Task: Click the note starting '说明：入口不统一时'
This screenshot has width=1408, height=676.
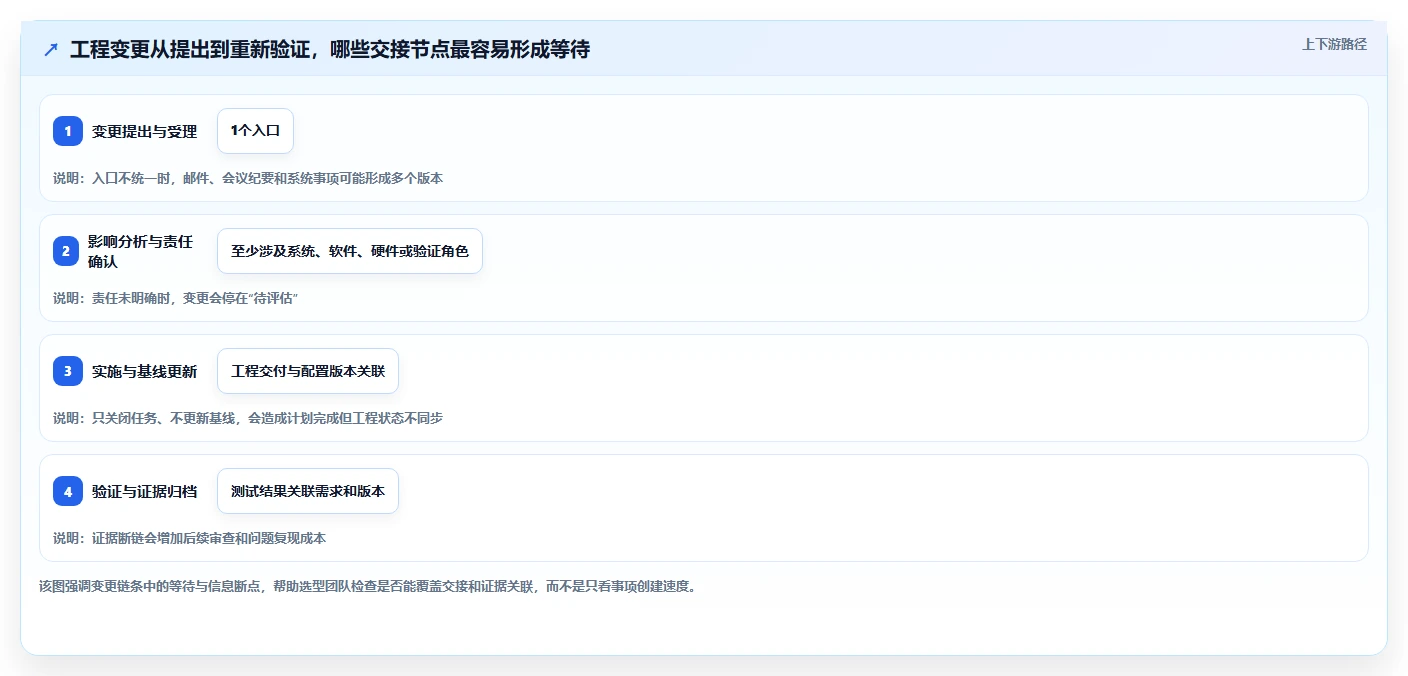Action: (x=248, y=178)
